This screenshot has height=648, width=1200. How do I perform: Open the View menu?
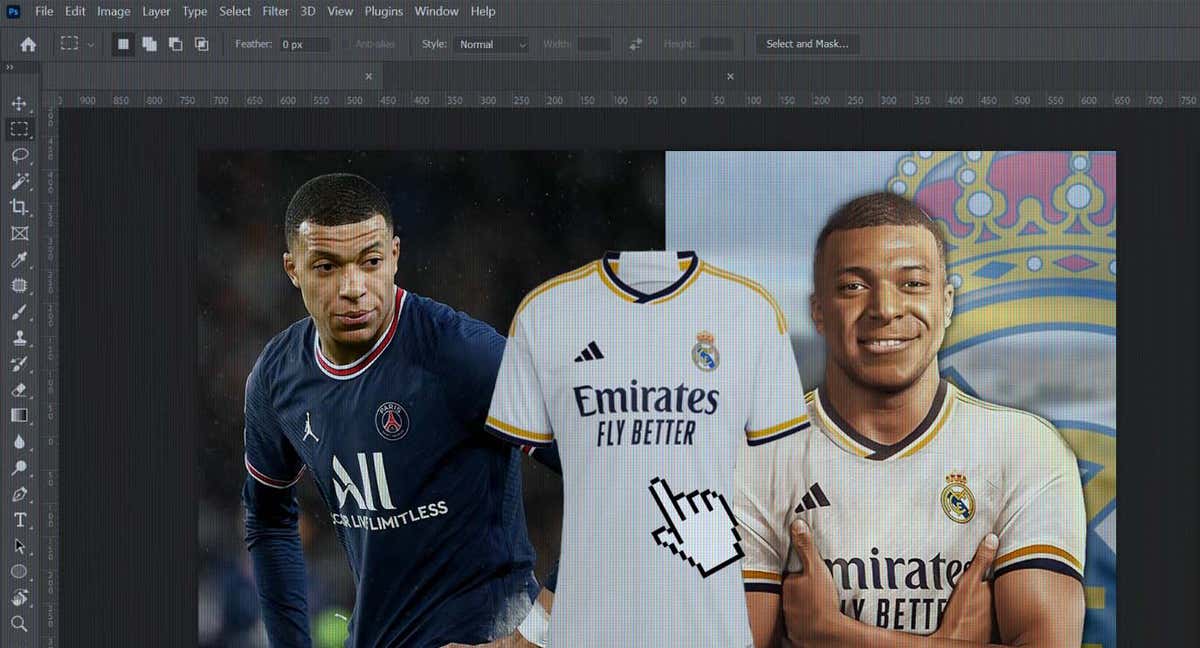340,11
